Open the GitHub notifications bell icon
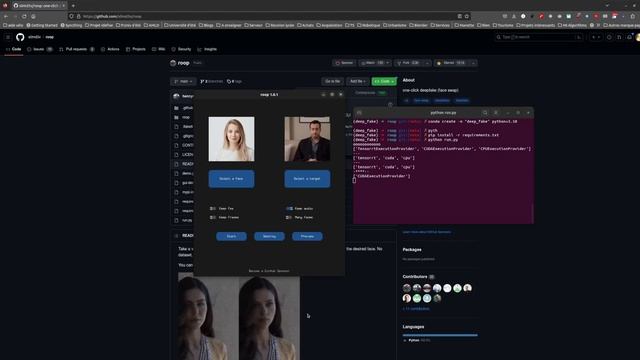This screenshot has height=360, width=640. (x=629, y=37)
